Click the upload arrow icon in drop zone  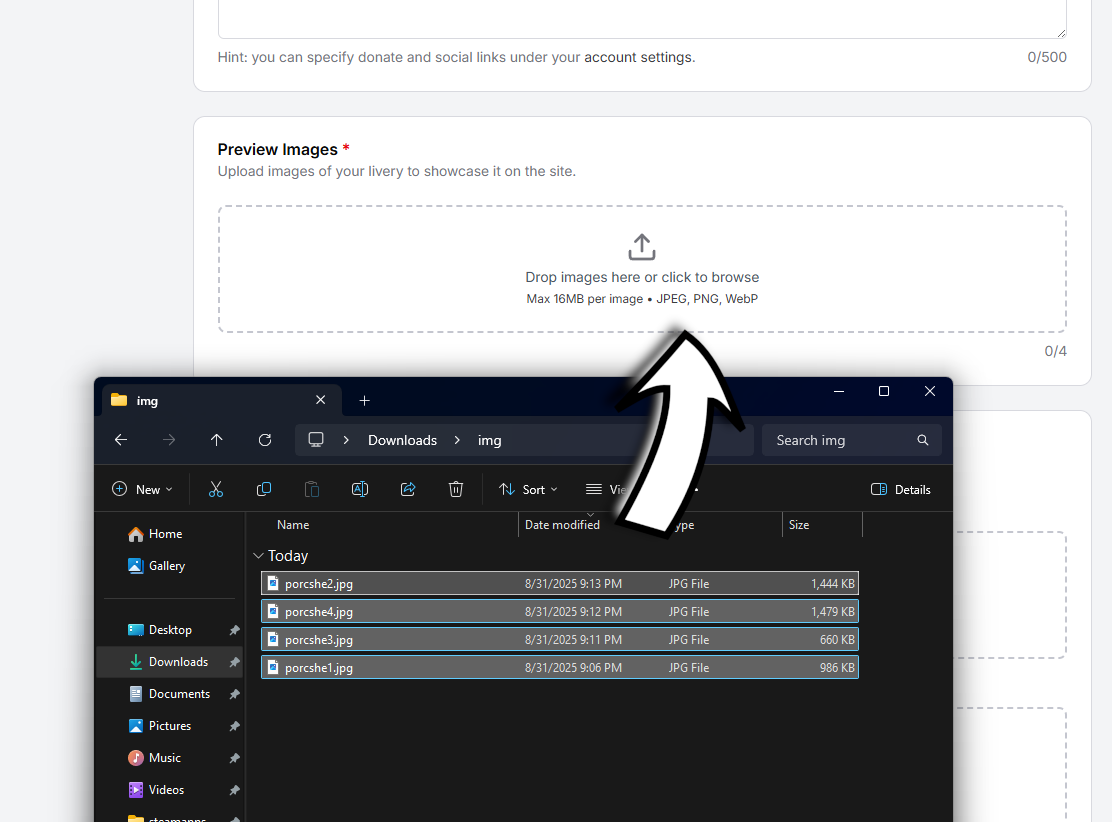[x=642, y=247]
